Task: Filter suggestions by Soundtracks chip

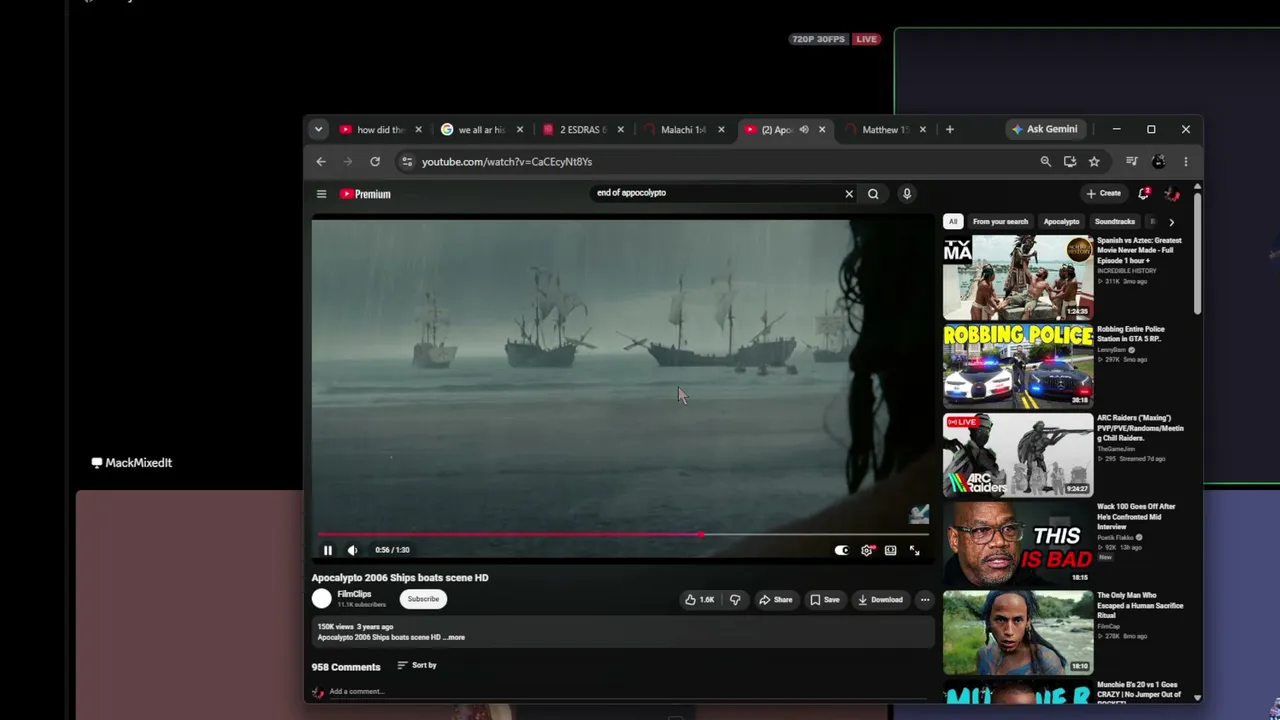Action: [x=1114, y=222]
